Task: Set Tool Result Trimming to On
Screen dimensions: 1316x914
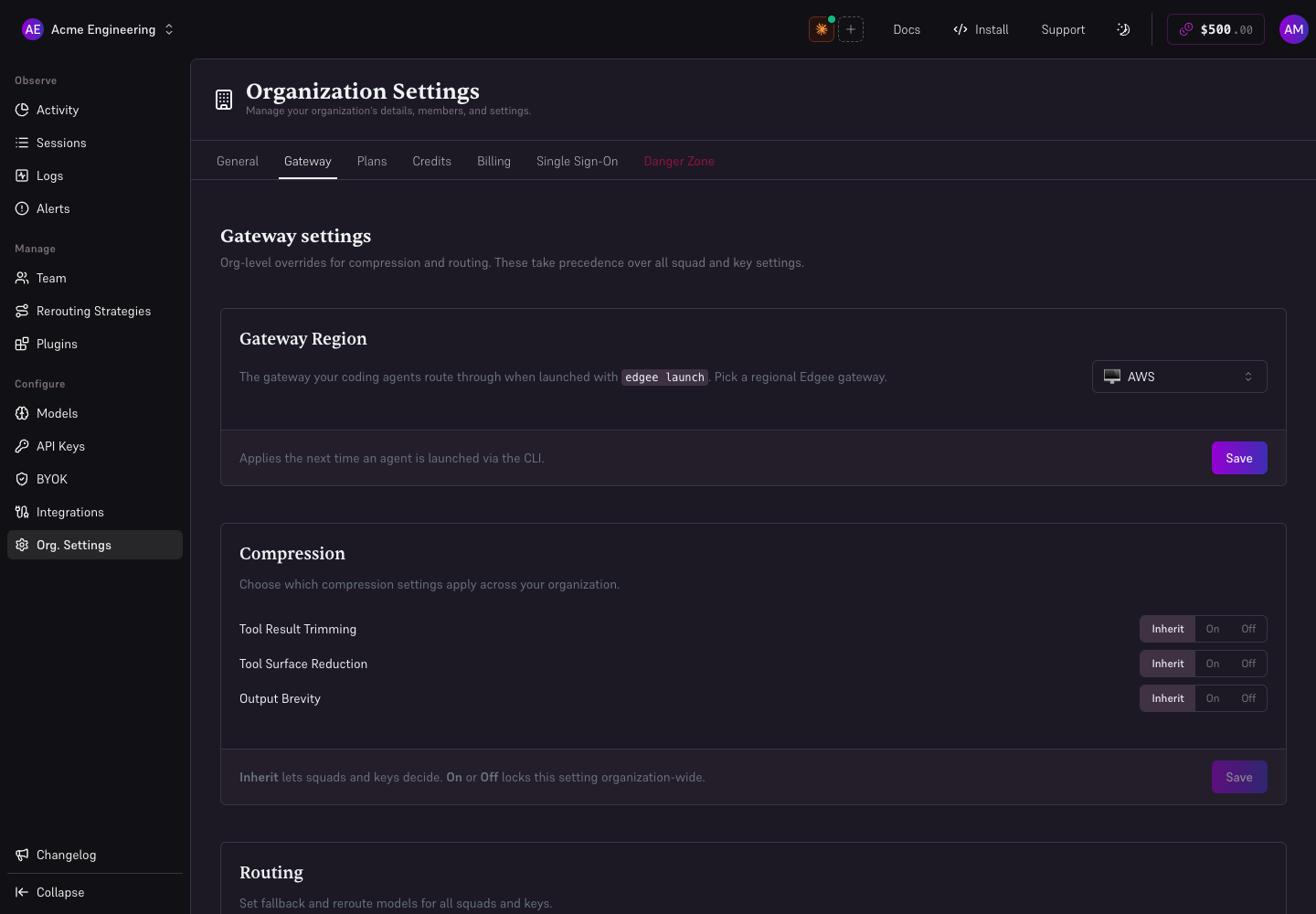Action: pos(1213,629)
